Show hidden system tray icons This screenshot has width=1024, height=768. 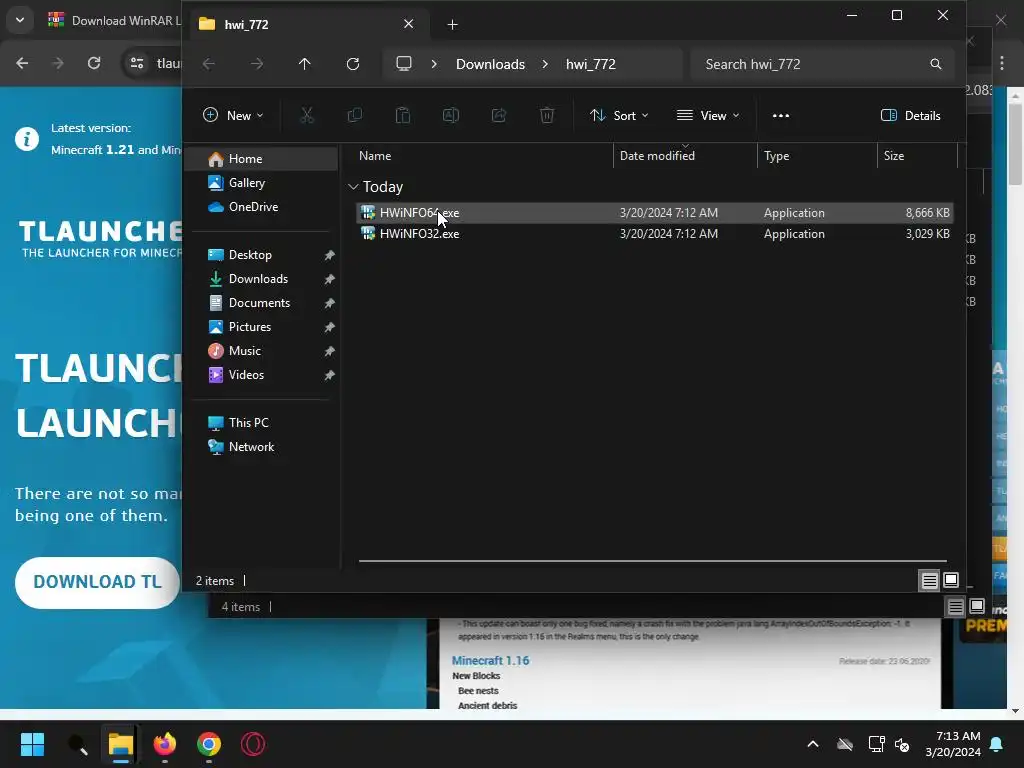[813, 744]
